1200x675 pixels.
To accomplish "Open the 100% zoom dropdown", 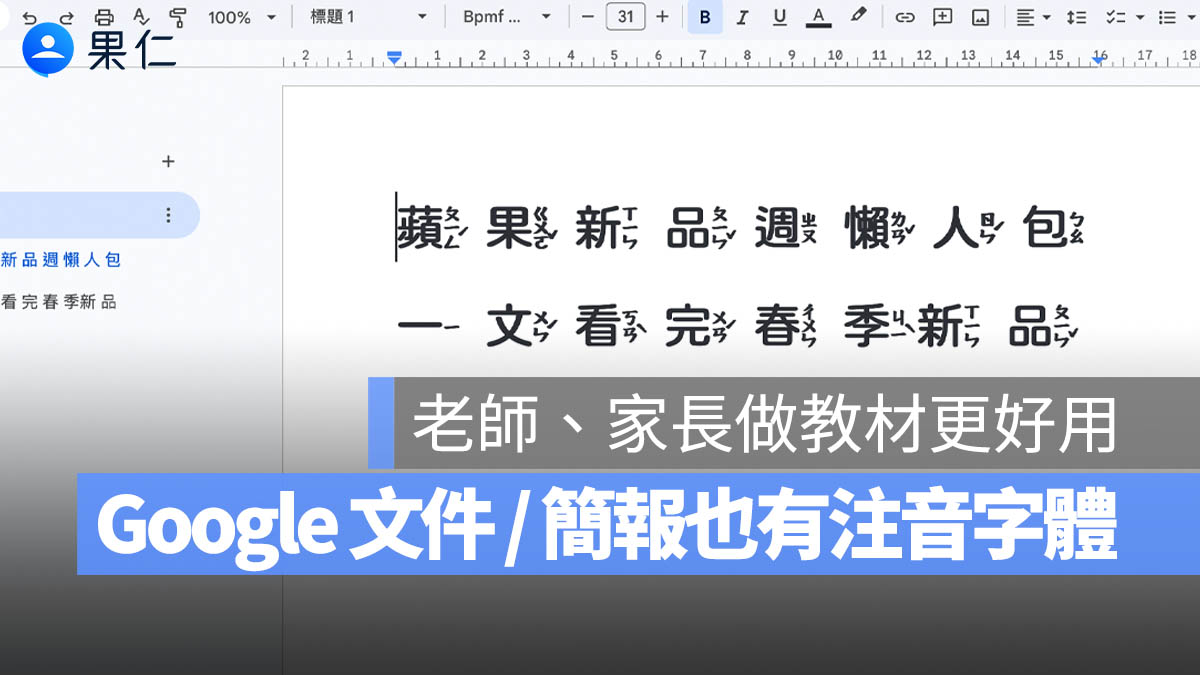I will [x=242, y=17].
